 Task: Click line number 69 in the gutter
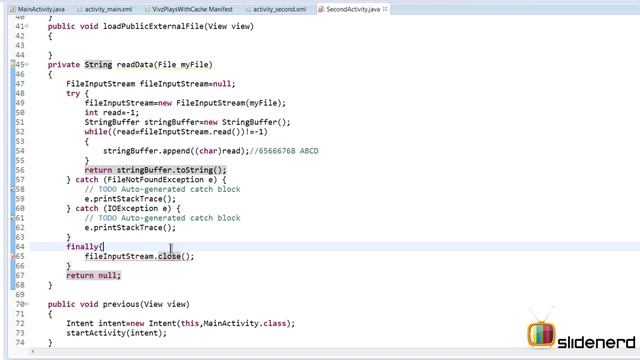[20, 295]
